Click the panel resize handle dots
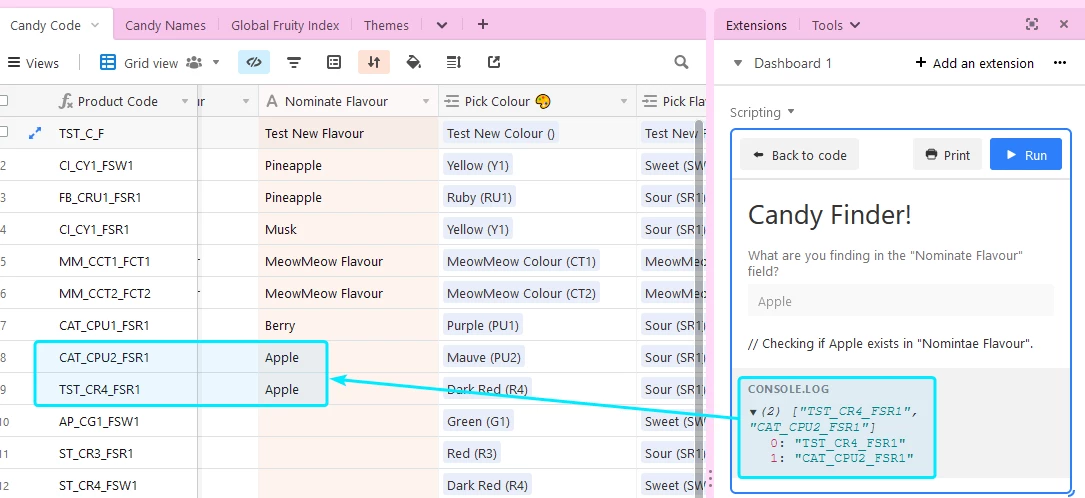The height and width of the screenshot is (498, 1085). 709,477
